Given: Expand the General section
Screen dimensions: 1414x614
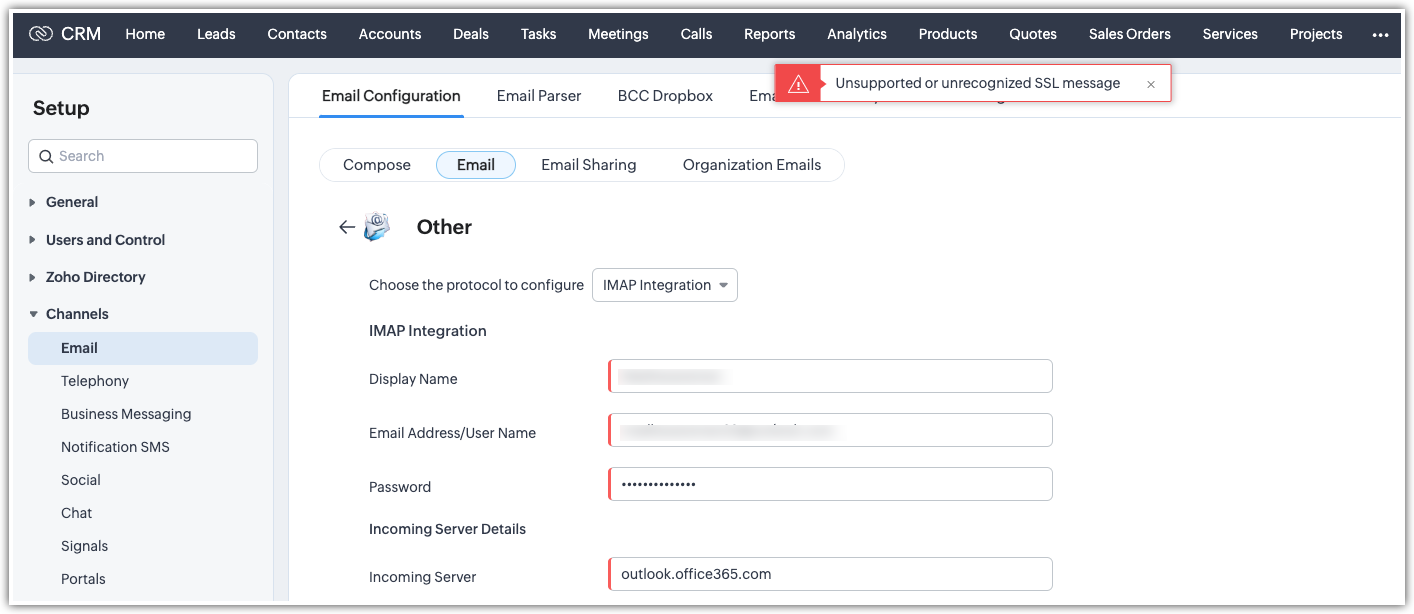Looking at the screenshot, I should [34, 202].
